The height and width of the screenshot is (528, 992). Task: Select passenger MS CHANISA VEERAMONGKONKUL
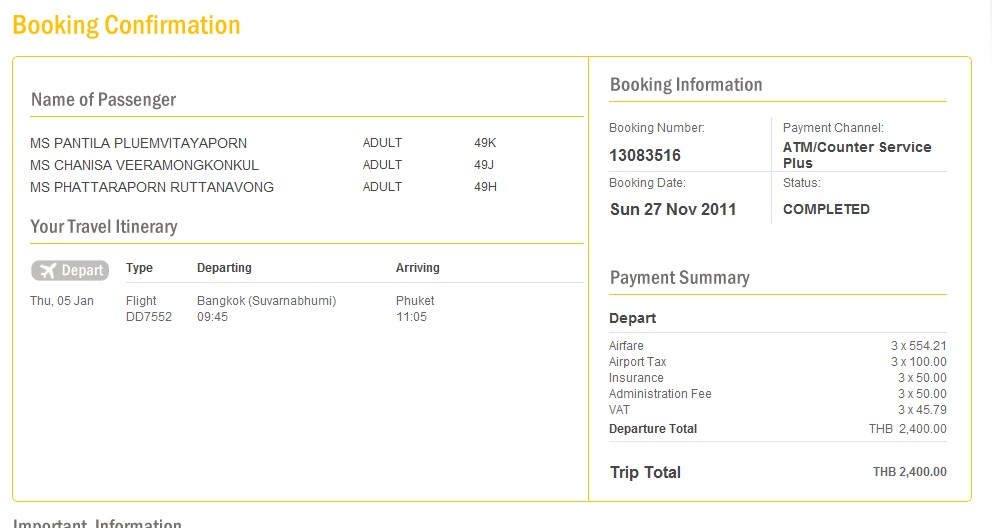144,165
